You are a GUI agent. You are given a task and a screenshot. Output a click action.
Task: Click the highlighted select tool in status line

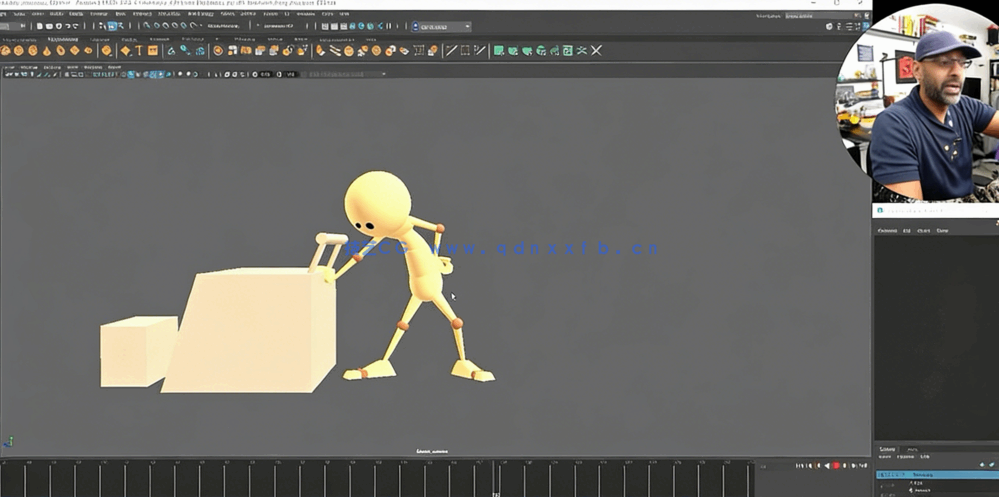click(113, 26)
